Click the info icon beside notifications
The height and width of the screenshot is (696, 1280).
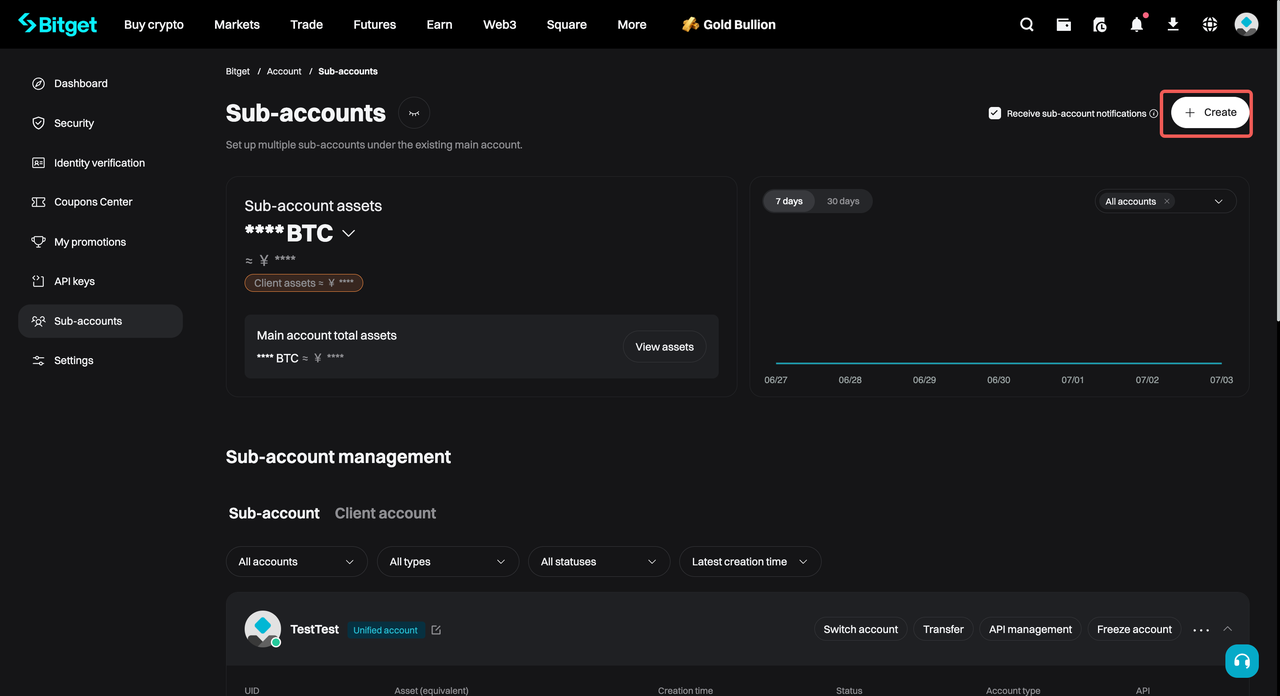tap(1154, 114)
